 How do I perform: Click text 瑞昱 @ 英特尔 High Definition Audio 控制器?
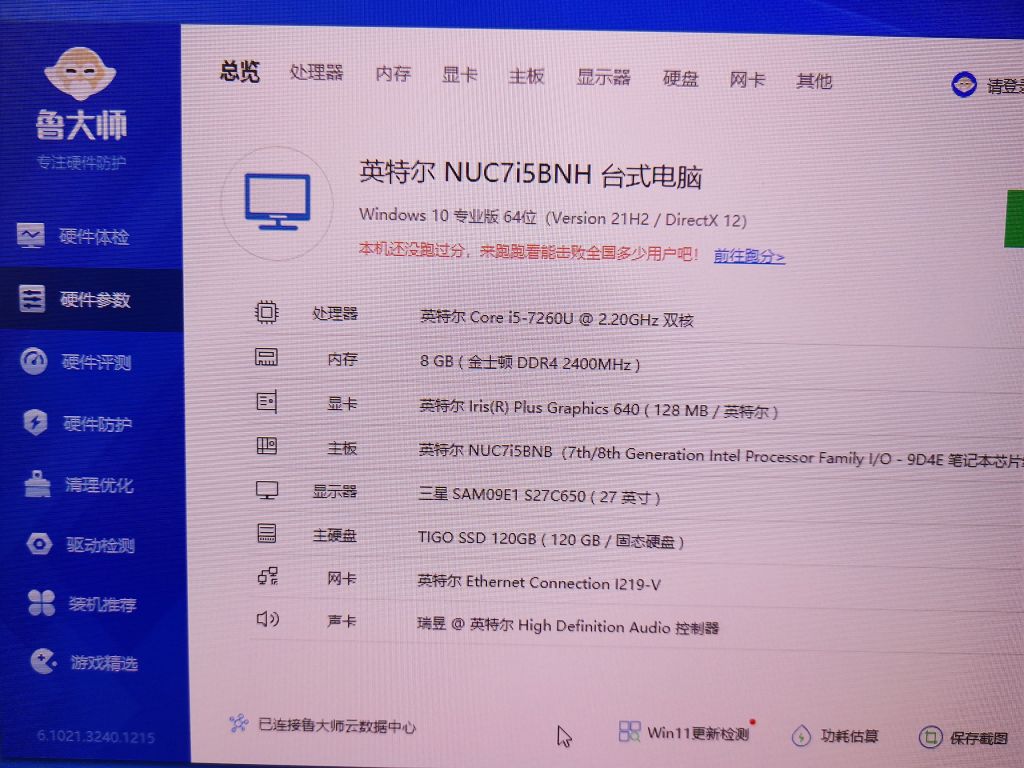568,626
